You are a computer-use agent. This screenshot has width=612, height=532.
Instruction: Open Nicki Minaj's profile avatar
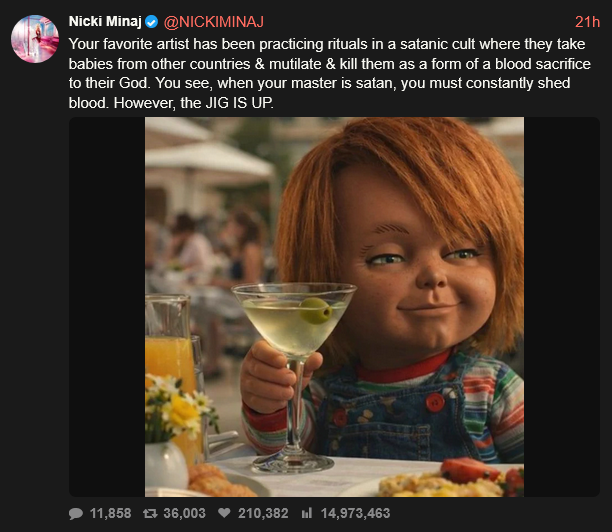pos(33,38)
